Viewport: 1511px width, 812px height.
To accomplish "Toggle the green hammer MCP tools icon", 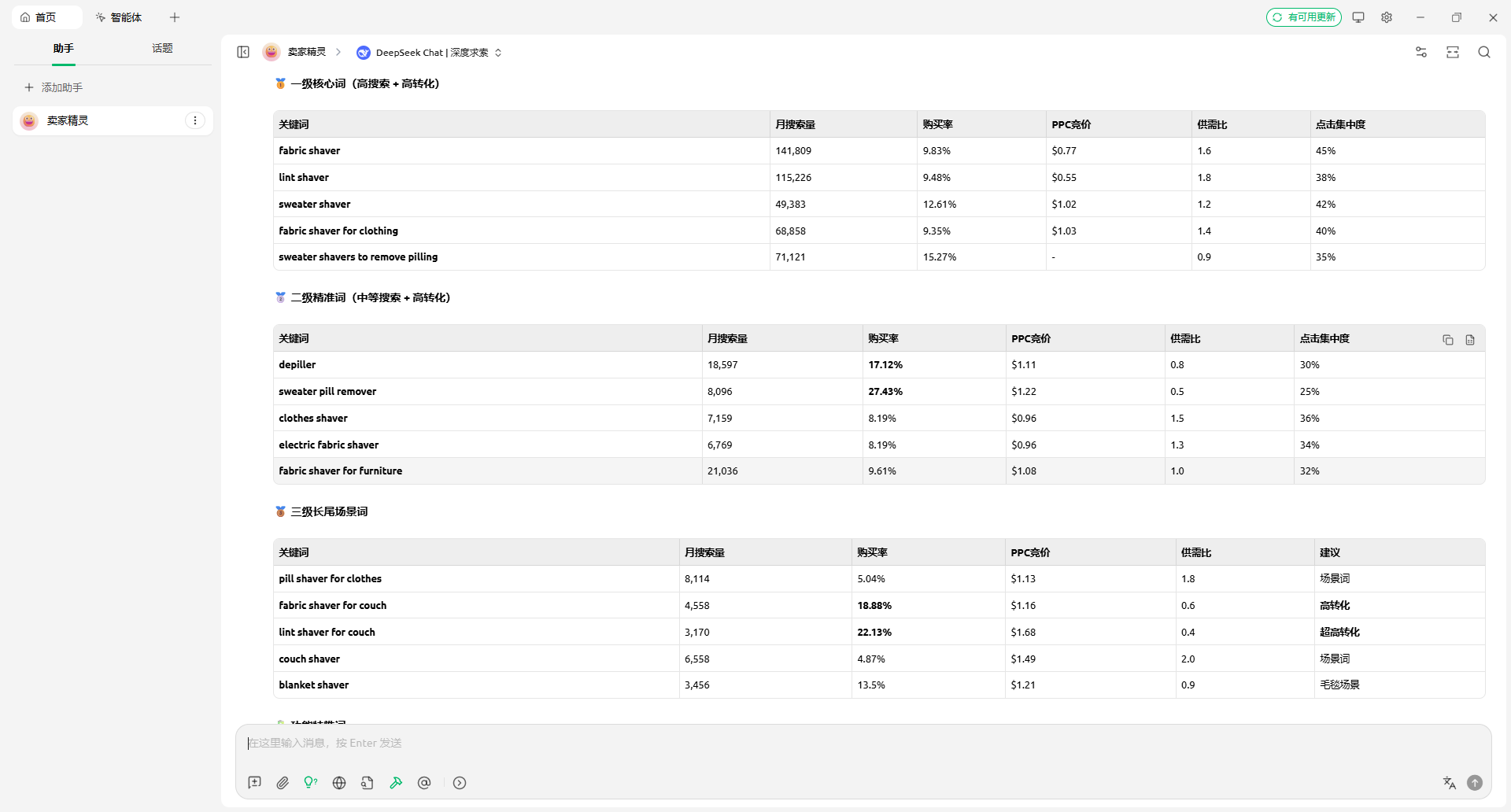I will (396, 783).
